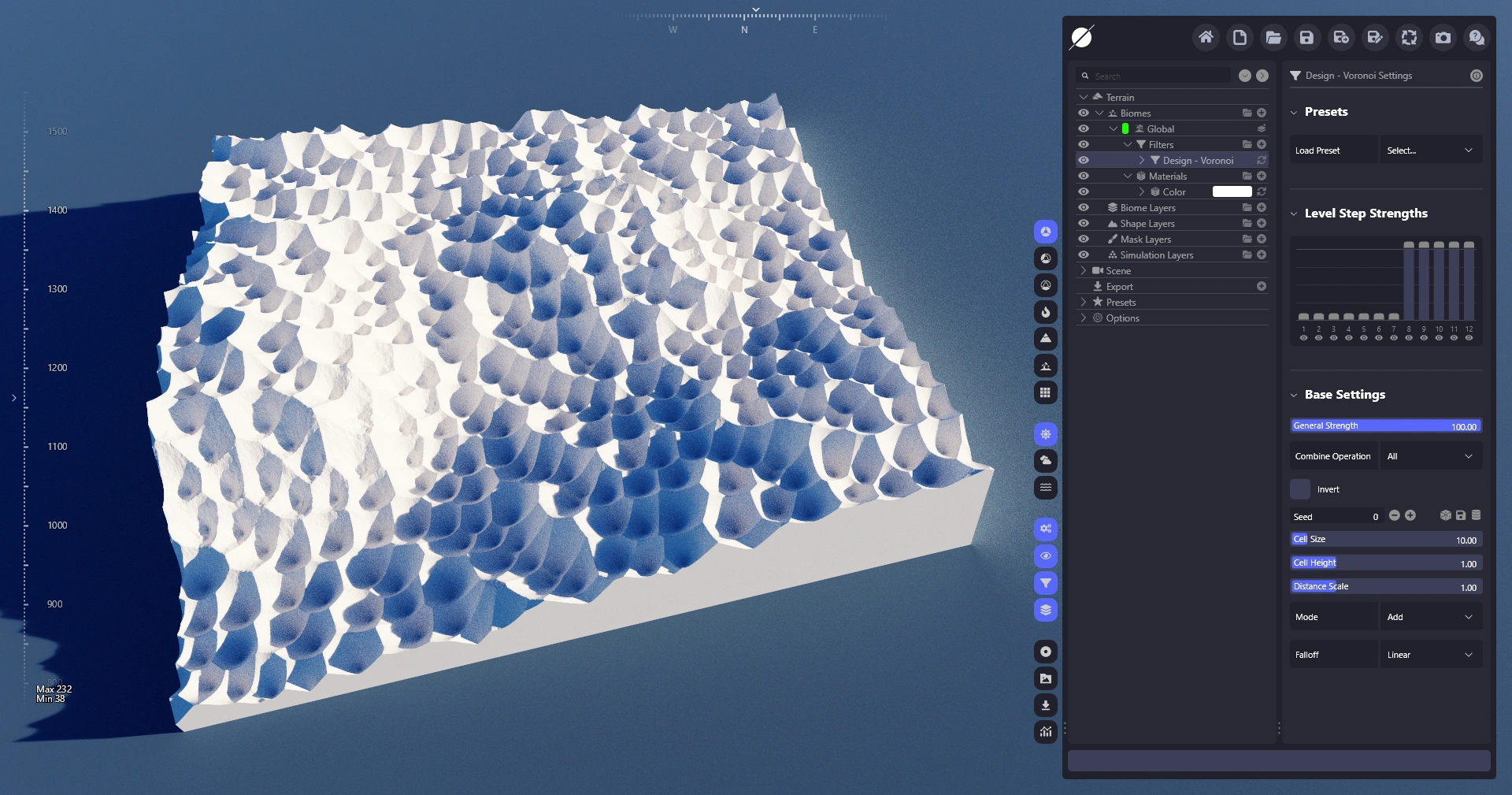1512x795 pixels.
Task: Click the clouds icon in vertical toolbar
Action: pyautogui.click(x=1045, y=460)
